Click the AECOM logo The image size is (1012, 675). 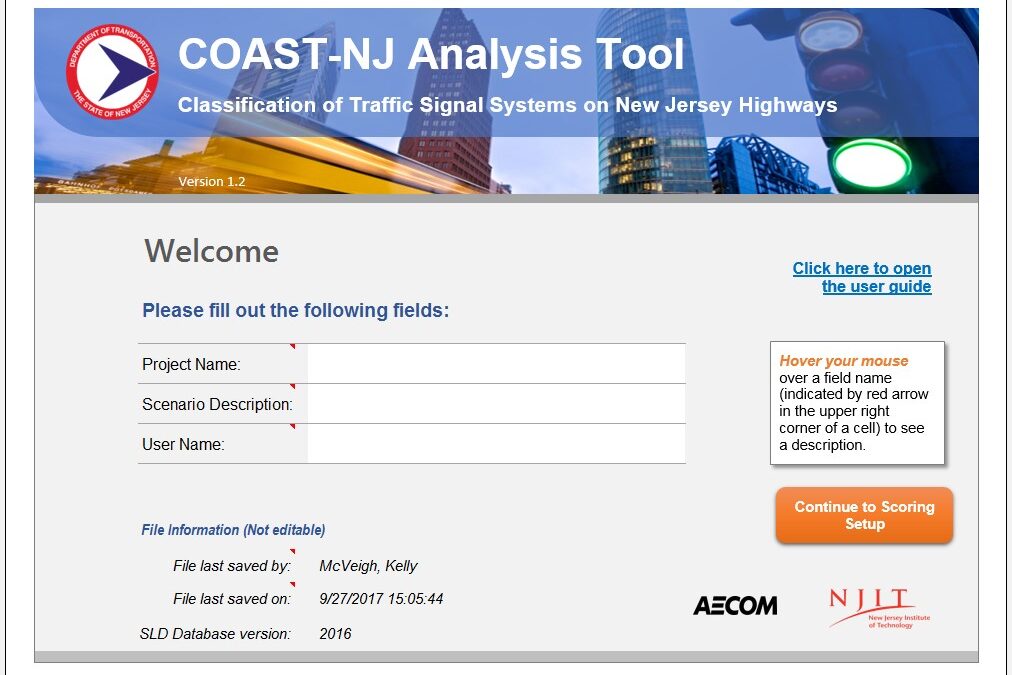tap(735, 605)
